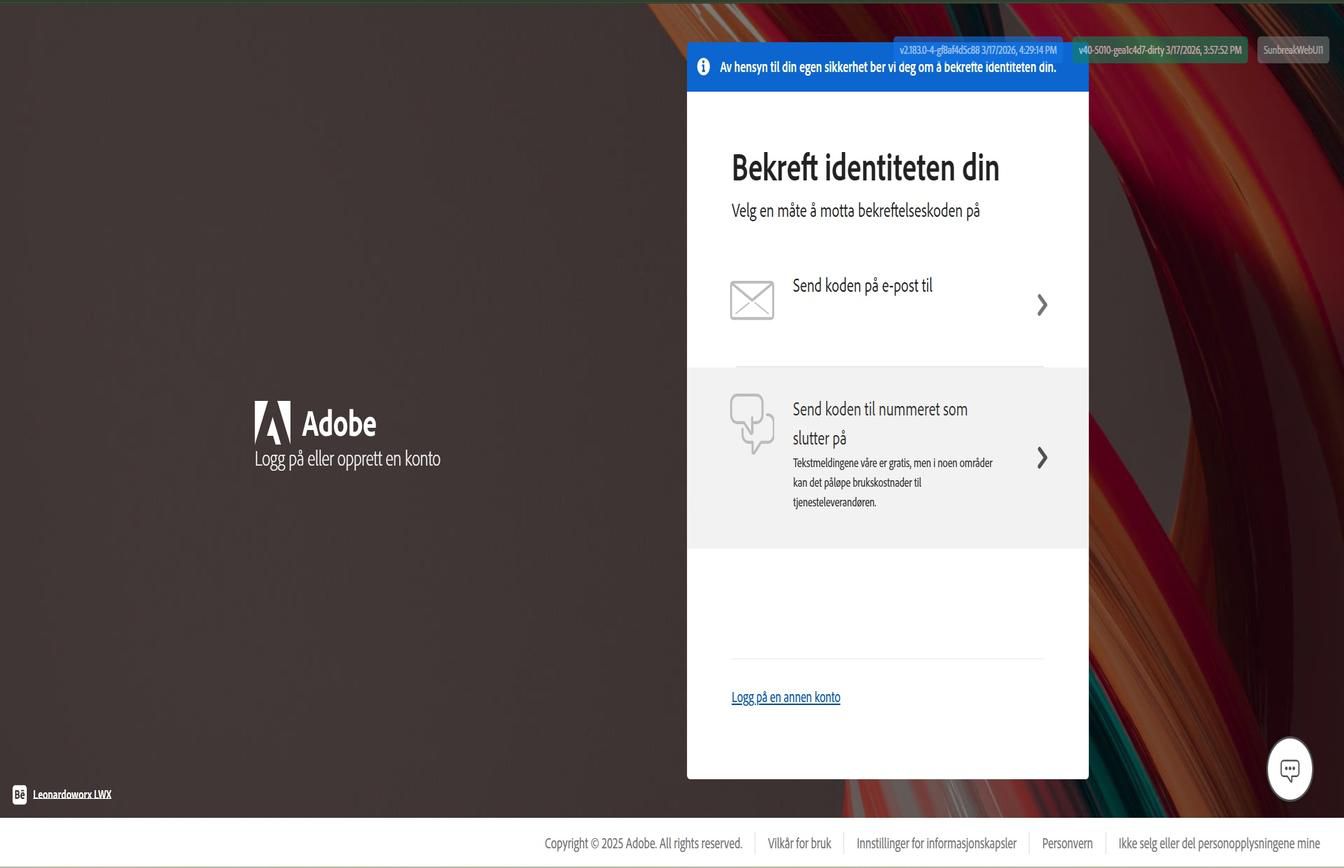Click the envelope icon for email verification
This screenshot has height=868, width=1344.
tap(752, 300)
